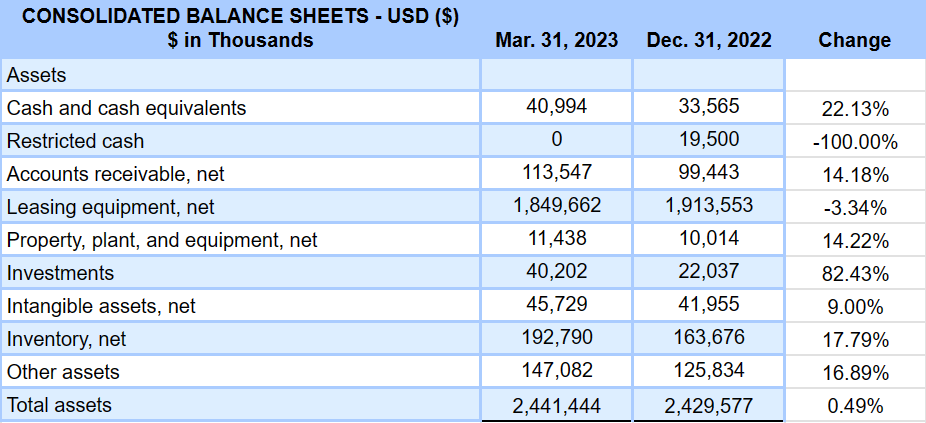Screen dimensions: 926x423
Task: Select the 0.49% change cell
Action: (855, 405)
